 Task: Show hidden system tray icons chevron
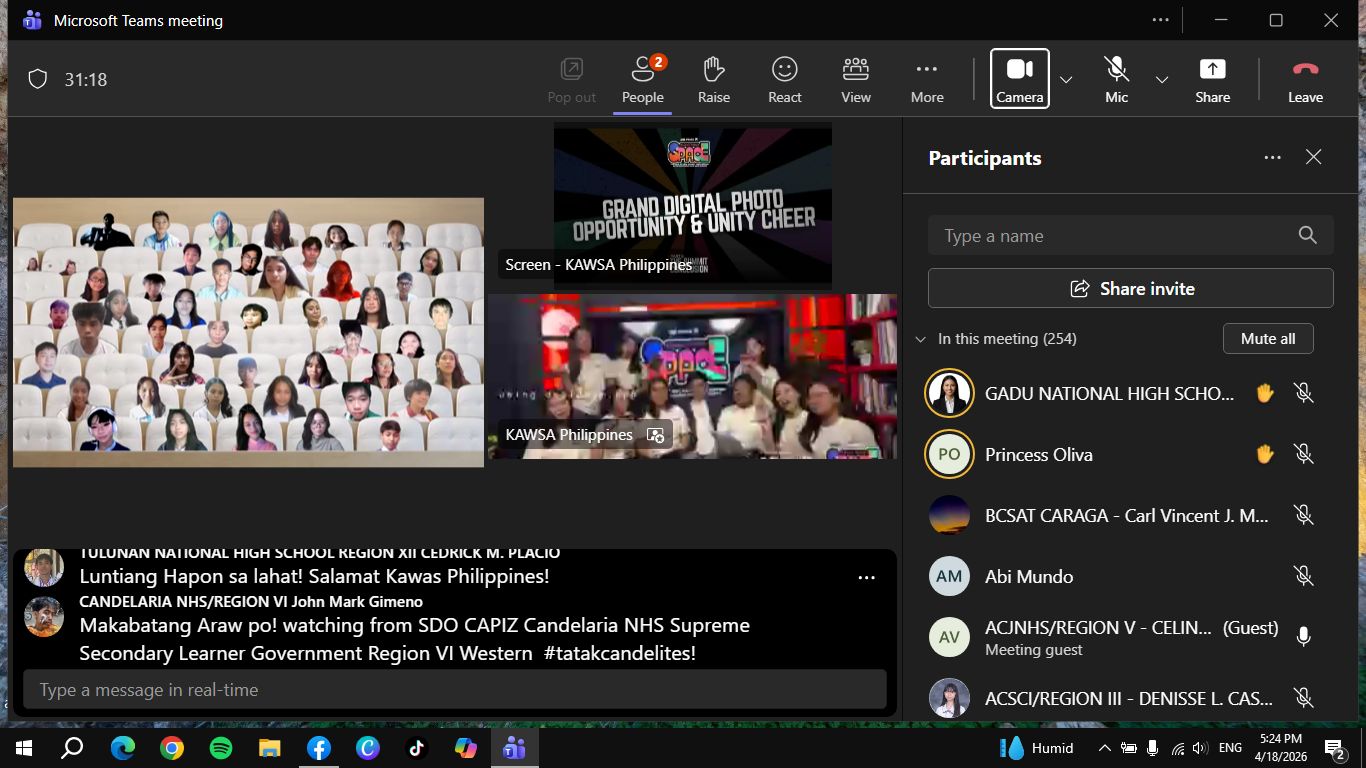click(1104, 748)
